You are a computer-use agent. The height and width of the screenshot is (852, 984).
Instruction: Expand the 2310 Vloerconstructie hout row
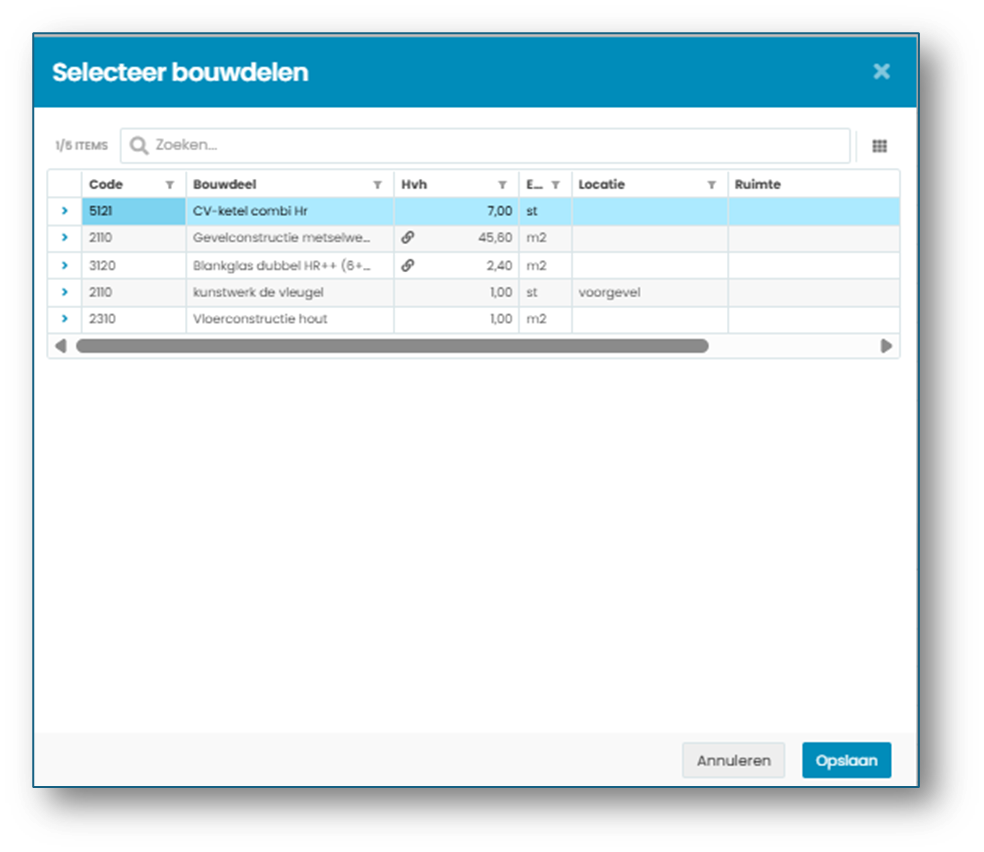[65, 319]
